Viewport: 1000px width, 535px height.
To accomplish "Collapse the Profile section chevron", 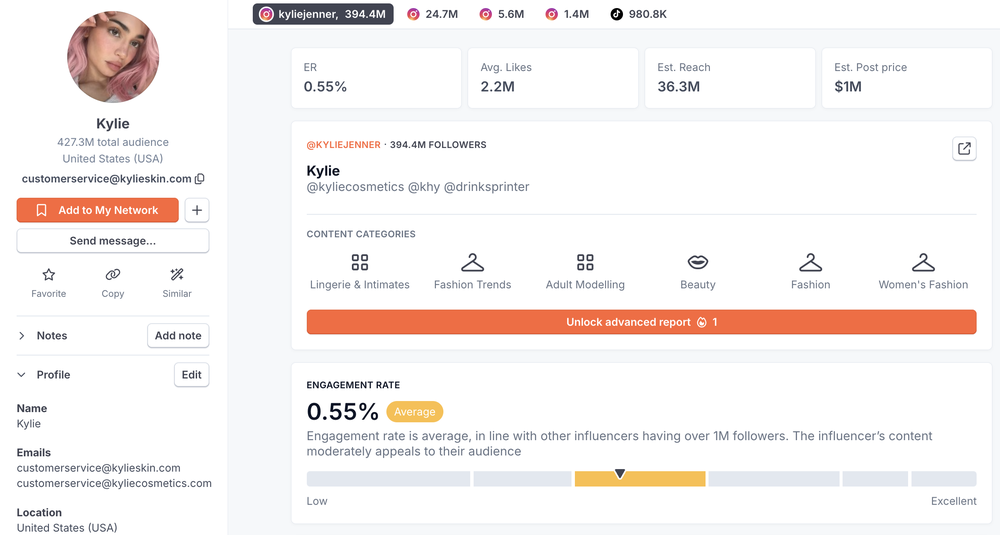I will coord(22,375).
